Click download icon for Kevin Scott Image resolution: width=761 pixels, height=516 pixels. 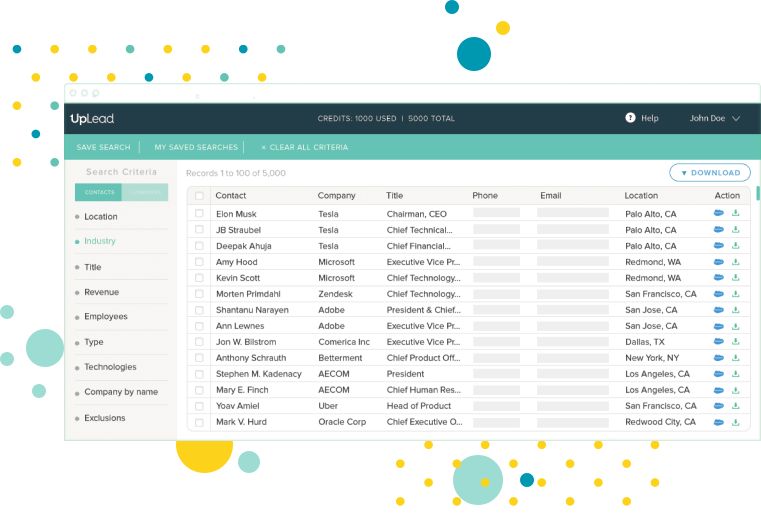click(736, 278)
